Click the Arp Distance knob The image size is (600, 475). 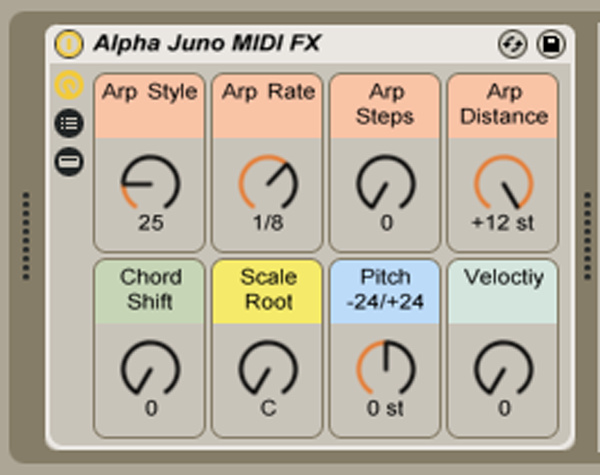[x=503, y=184]
